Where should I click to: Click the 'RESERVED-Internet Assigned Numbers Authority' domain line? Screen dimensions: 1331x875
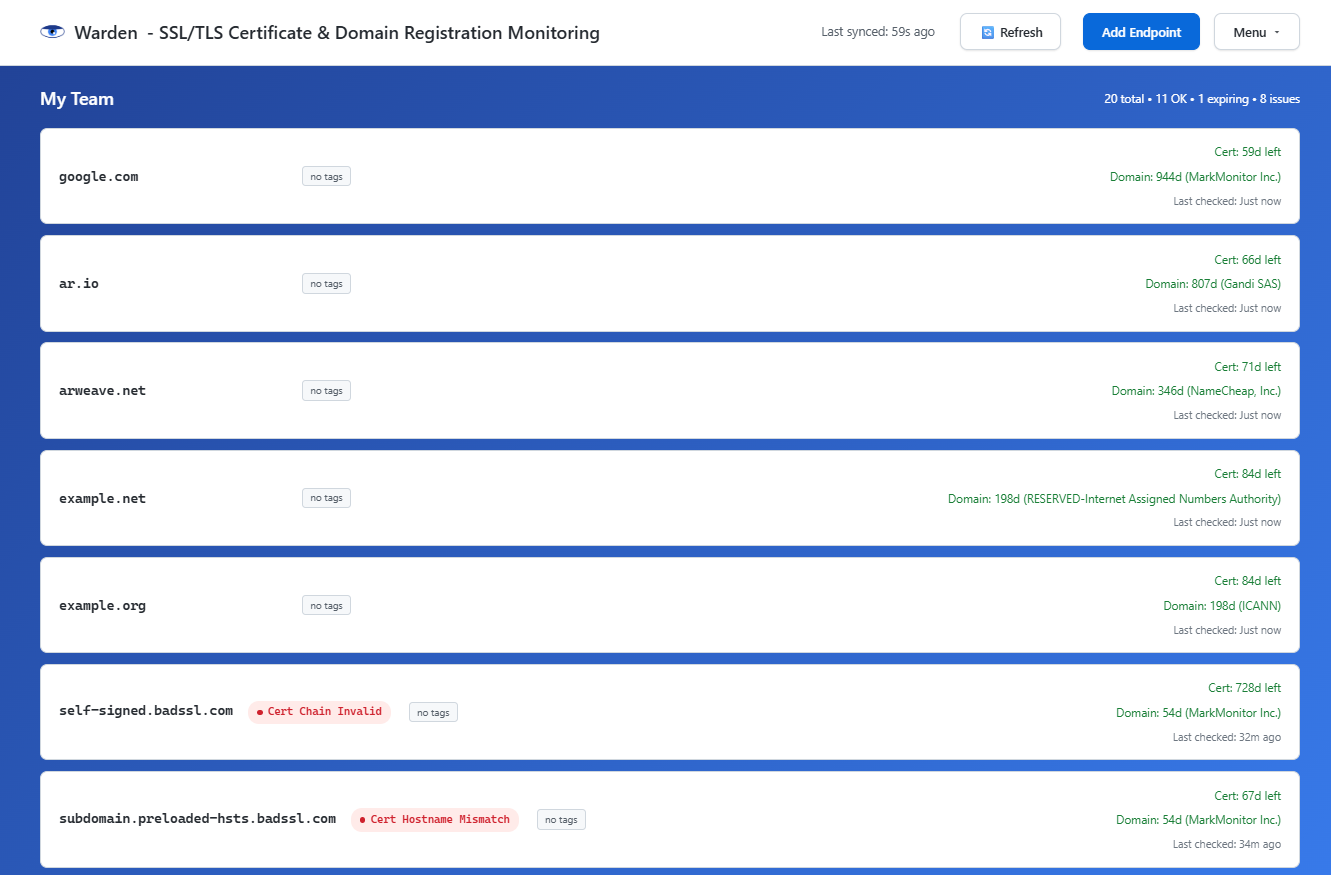pos(1114,498)
